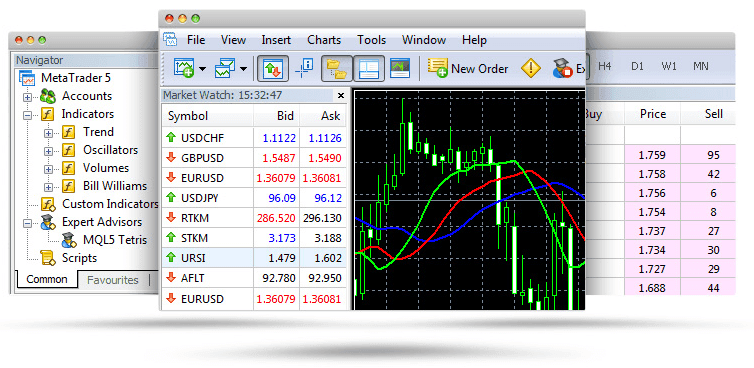Open the Insert menu
This screenshot has height=368, width=754.
276,40
